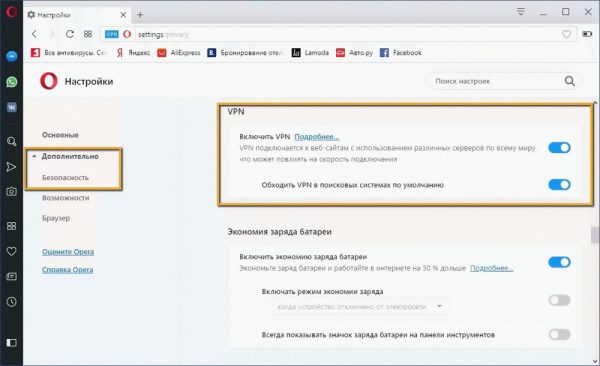Open Lamoda bookmark
Viewport: 600px width, 366px height.
310,53
